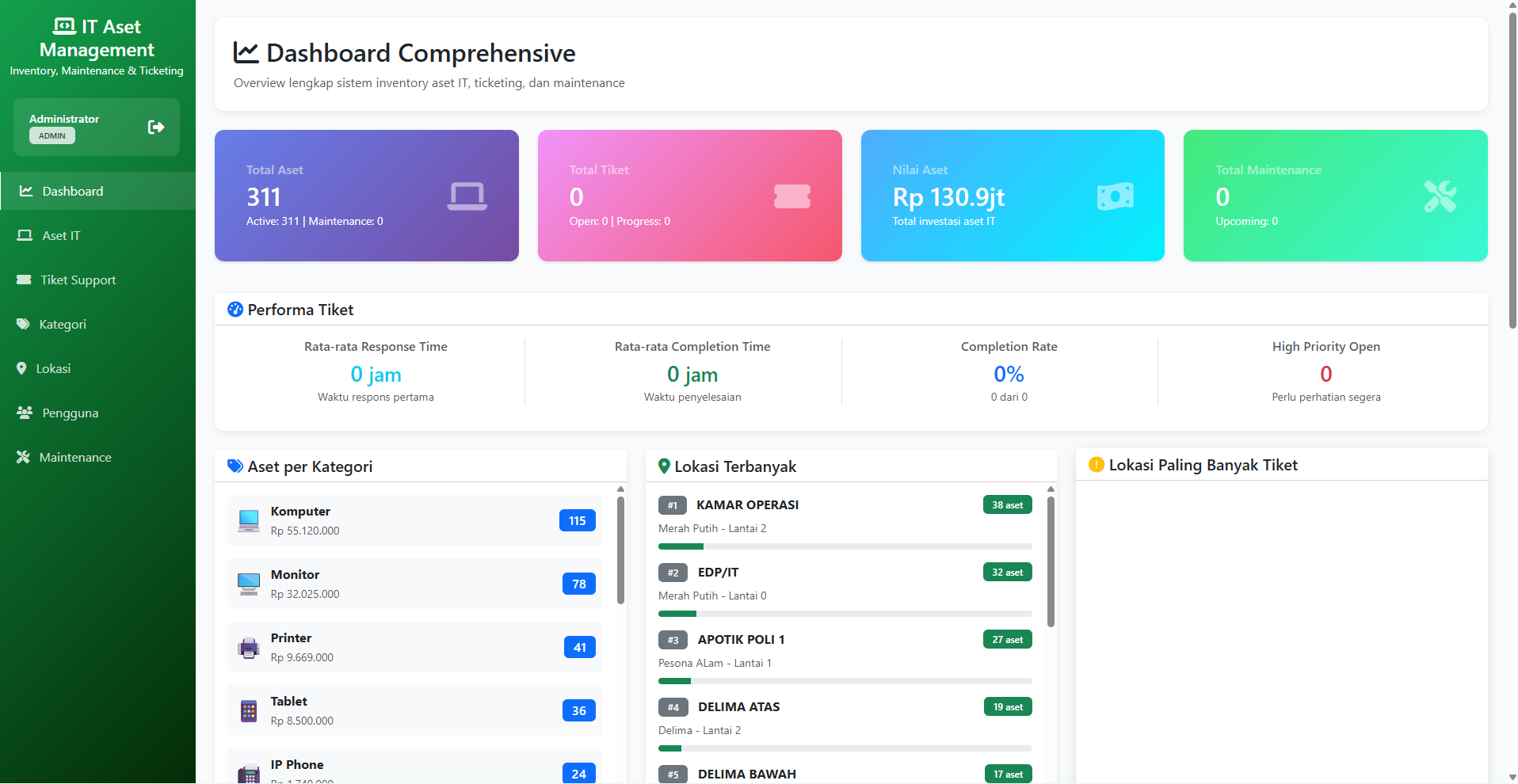Click the 38 aset badge for KAMAR OPERASI
The width and height of the screenshot is (1518, 784).
pyautogui.click(x=1007, y=505)
